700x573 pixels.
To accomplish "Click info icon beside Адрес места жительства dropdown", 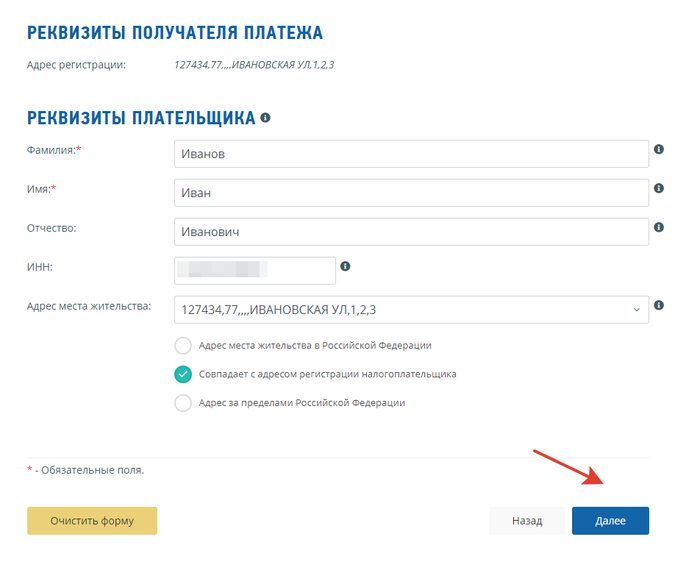I will click(x=658, y=305).
